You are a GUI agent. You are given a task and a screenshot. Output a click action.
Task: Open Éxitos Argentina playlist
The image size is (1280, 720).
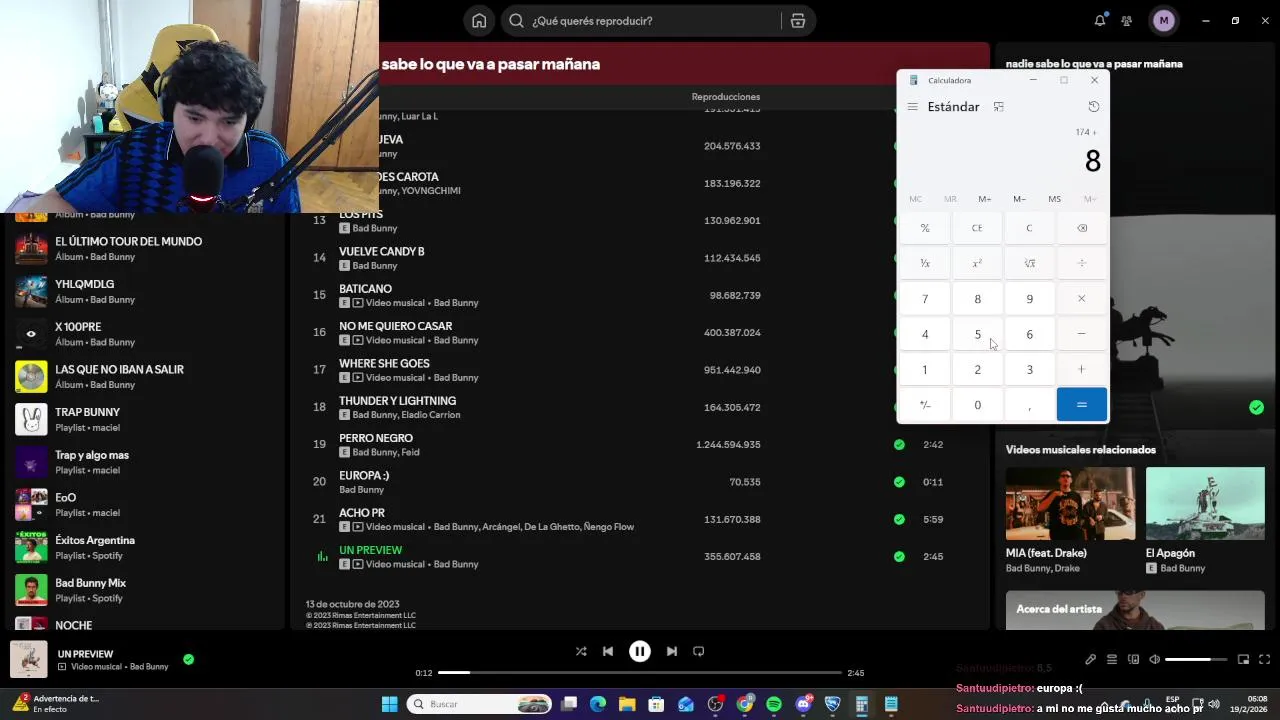point(145,547)
